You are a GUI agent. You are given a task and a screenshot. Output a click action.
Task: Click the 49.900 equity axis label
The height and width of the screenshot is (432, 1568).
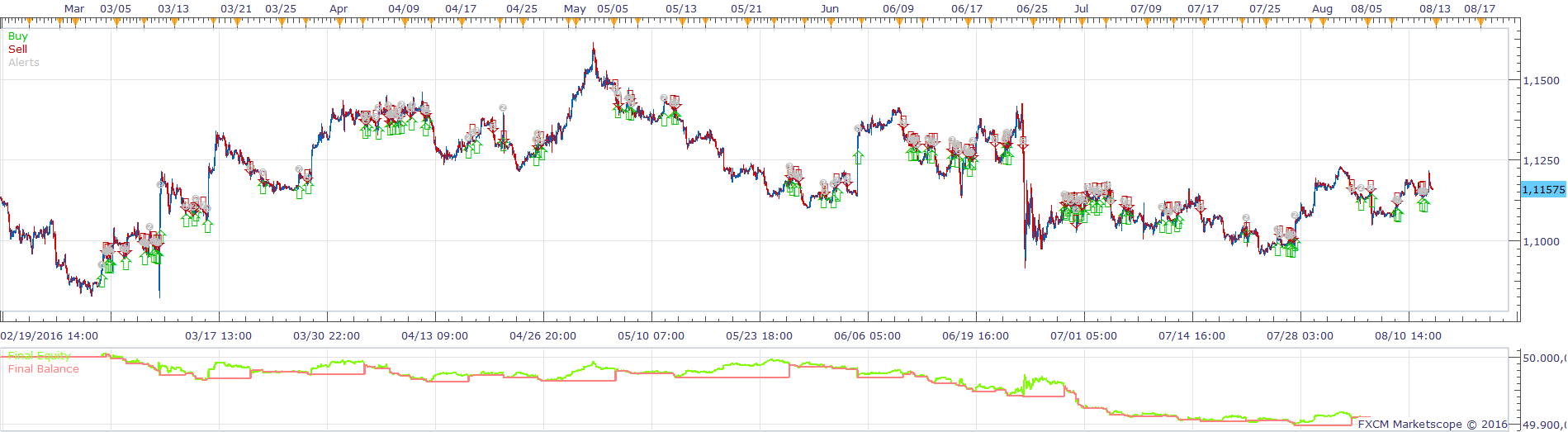coord(1543,425)
